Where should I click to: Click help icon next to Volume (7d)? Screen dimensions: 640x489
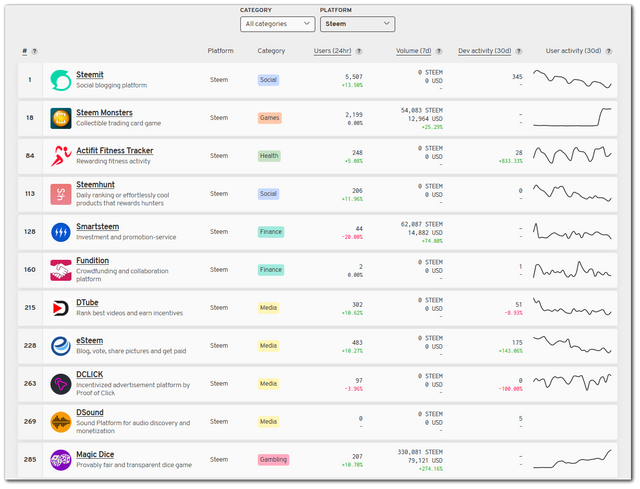pyautogui.click(x=439, y=51)
